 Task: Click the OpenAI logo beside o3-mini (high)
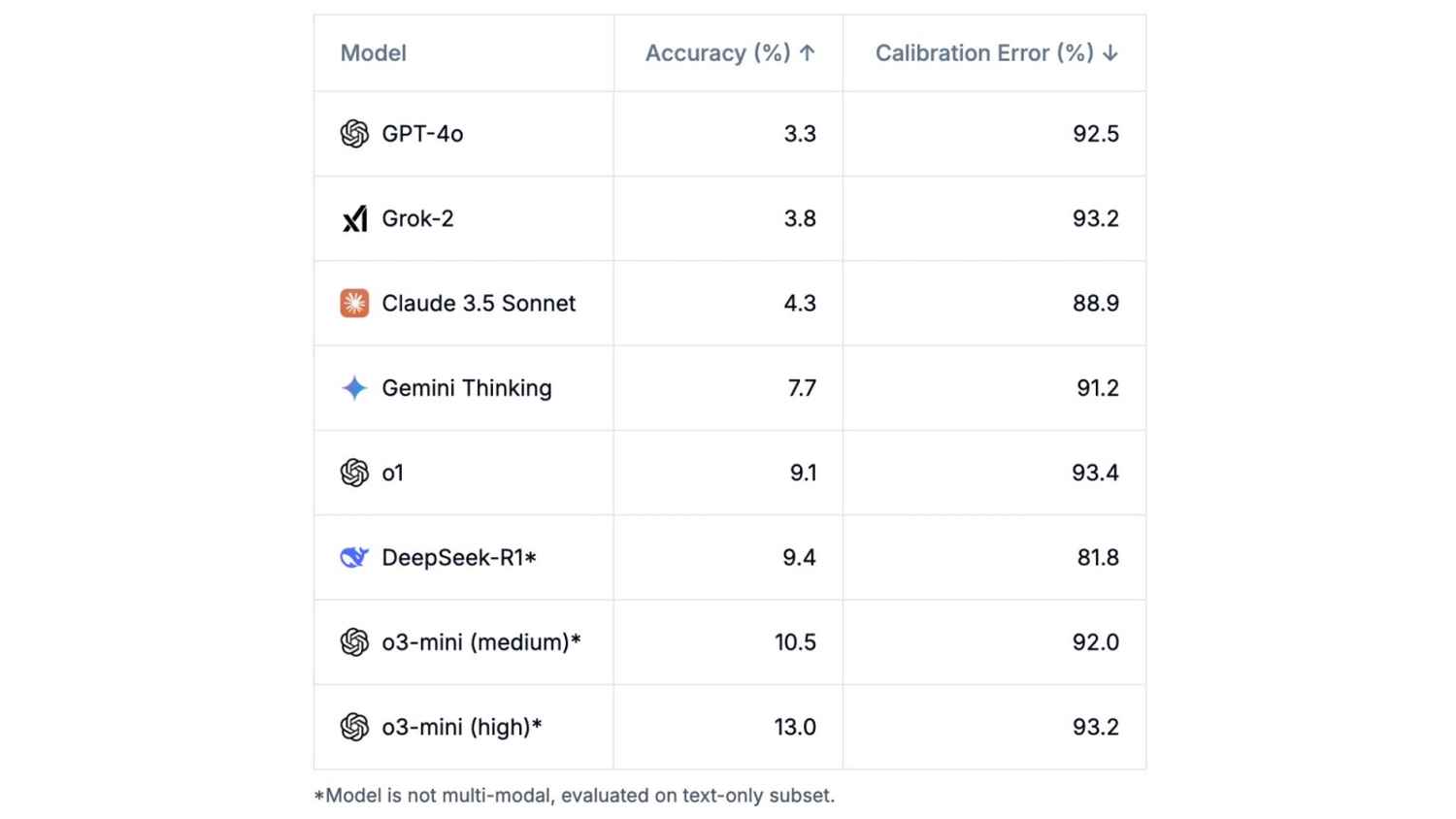354,727
